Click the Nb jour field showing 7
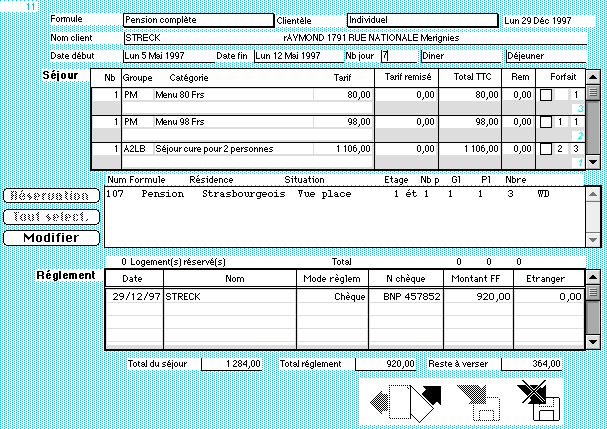Viewport: 607px width, 429px height. tap(399, 56)
